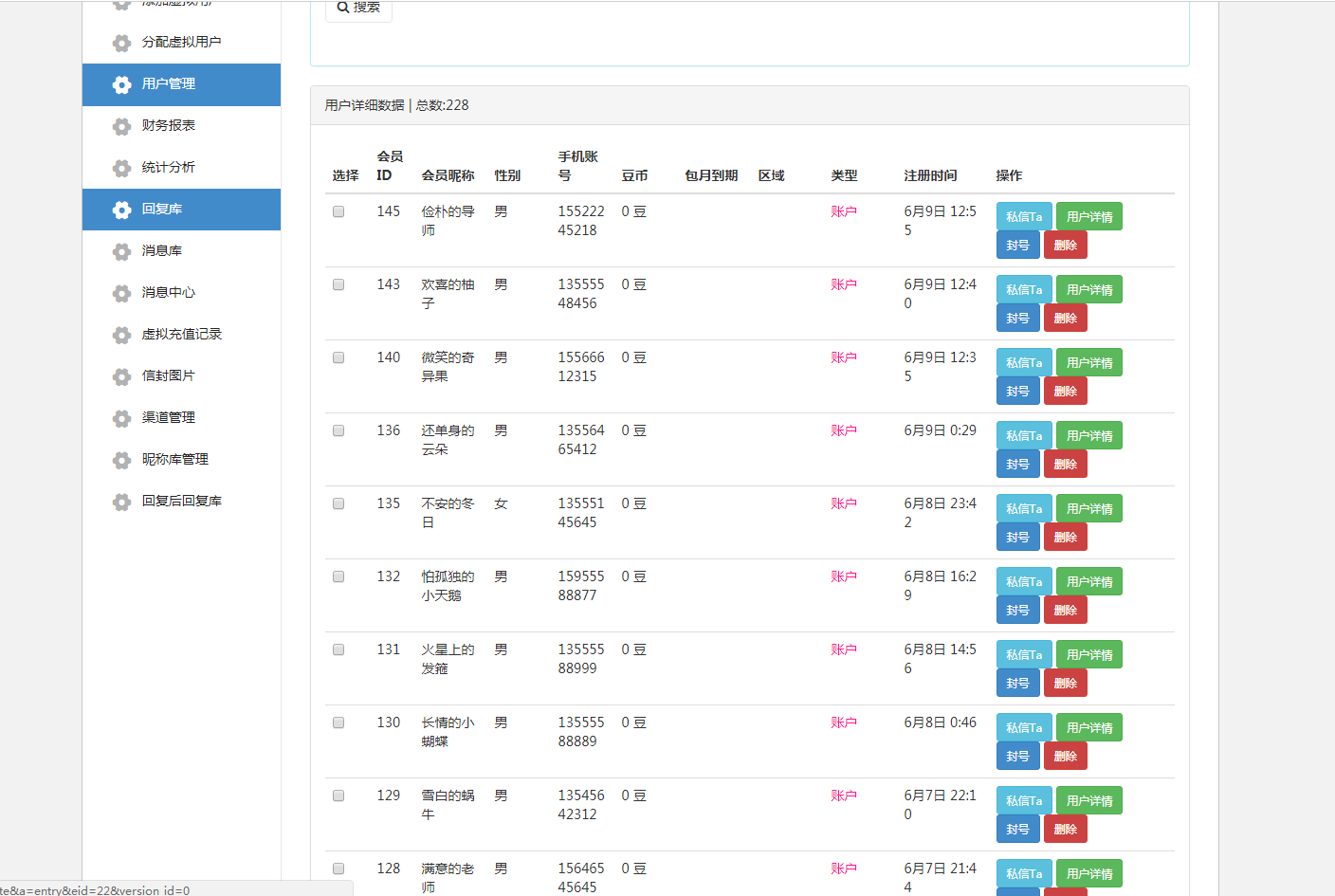Tick the checkbox for member ID 145
Screen dimensions: 1335x896
pos(338,211)
